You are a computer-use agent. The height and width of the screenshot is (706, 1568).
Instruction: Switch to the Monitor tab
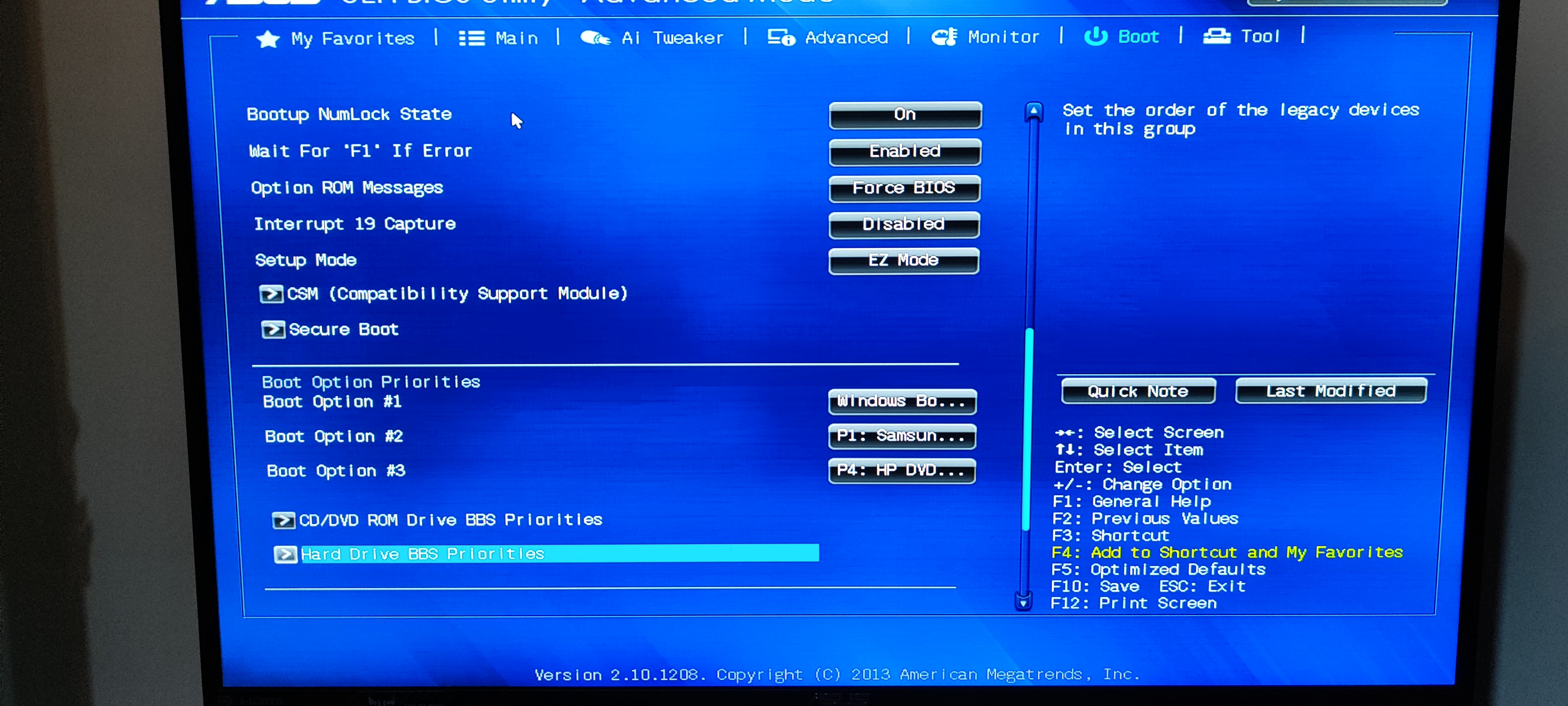[x=985, y=37]
